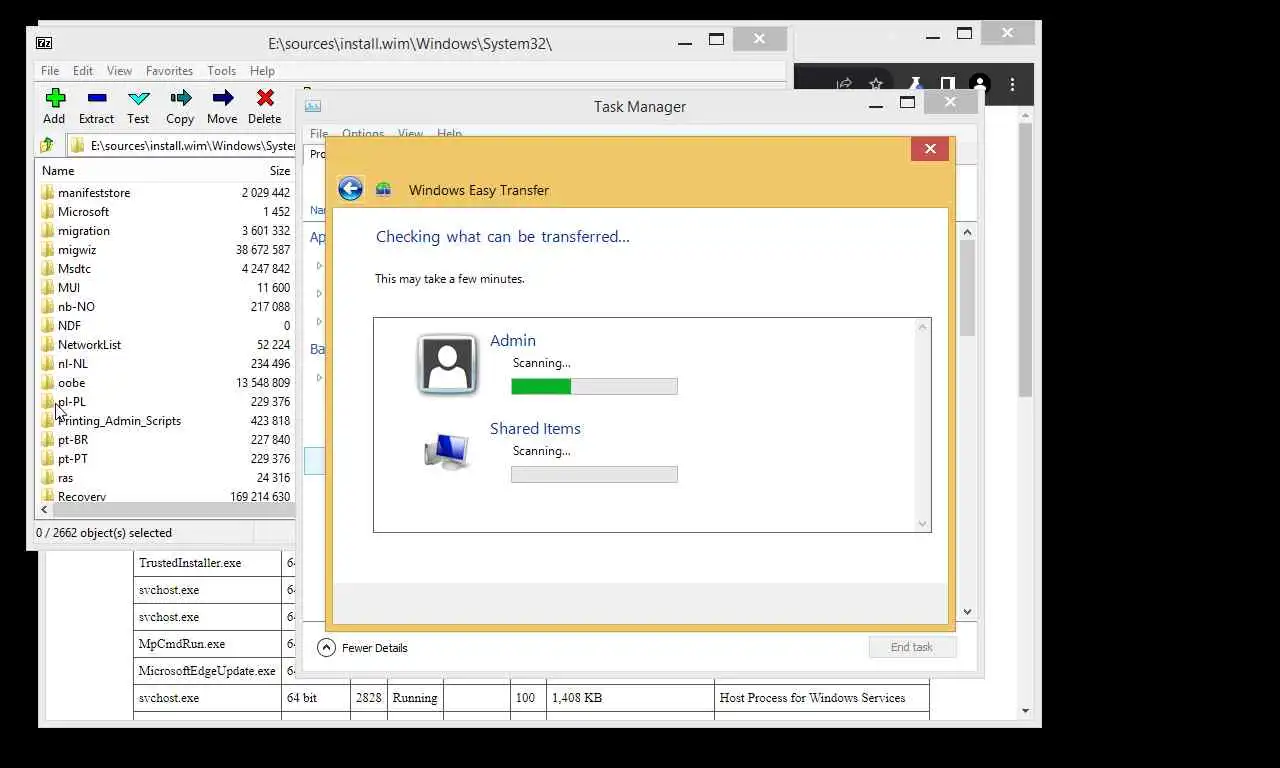This screenshot has width=1280, height=768.
Task: Open the browser profile avatar
Action: [x=980, y=84]
